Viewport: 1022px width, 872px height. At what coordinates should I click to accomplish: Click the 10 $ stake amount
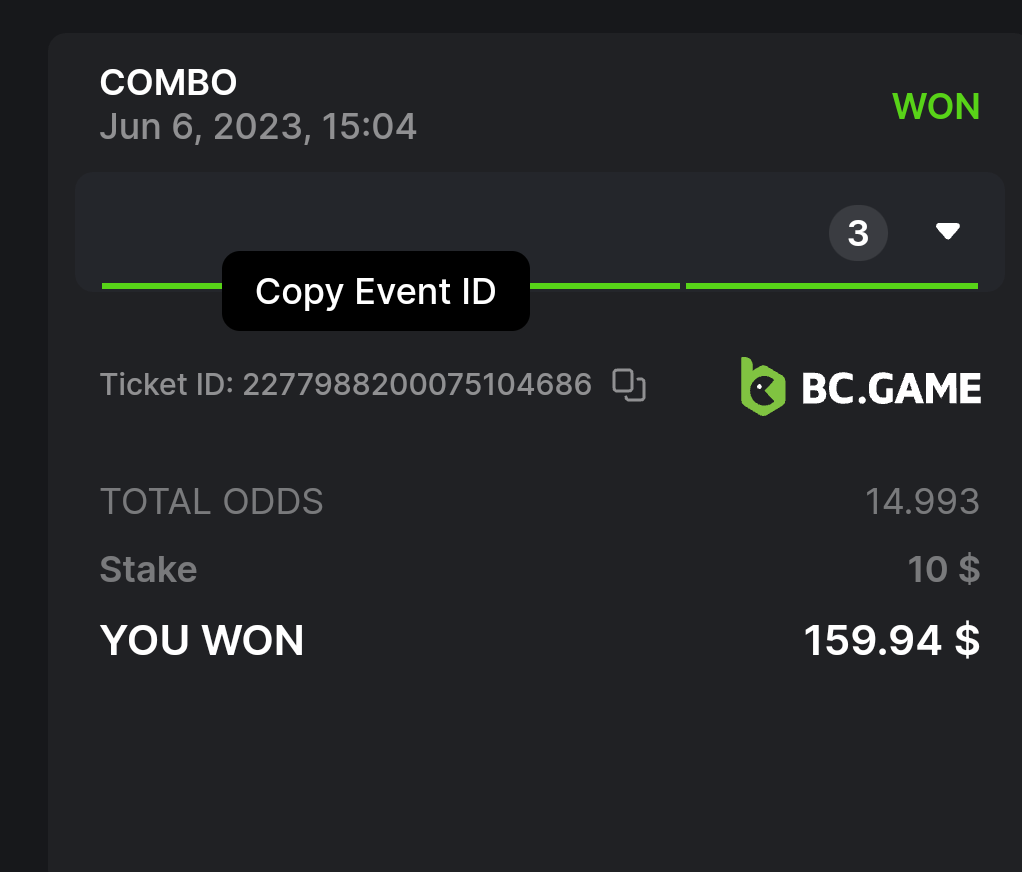[x=943, y=570]
